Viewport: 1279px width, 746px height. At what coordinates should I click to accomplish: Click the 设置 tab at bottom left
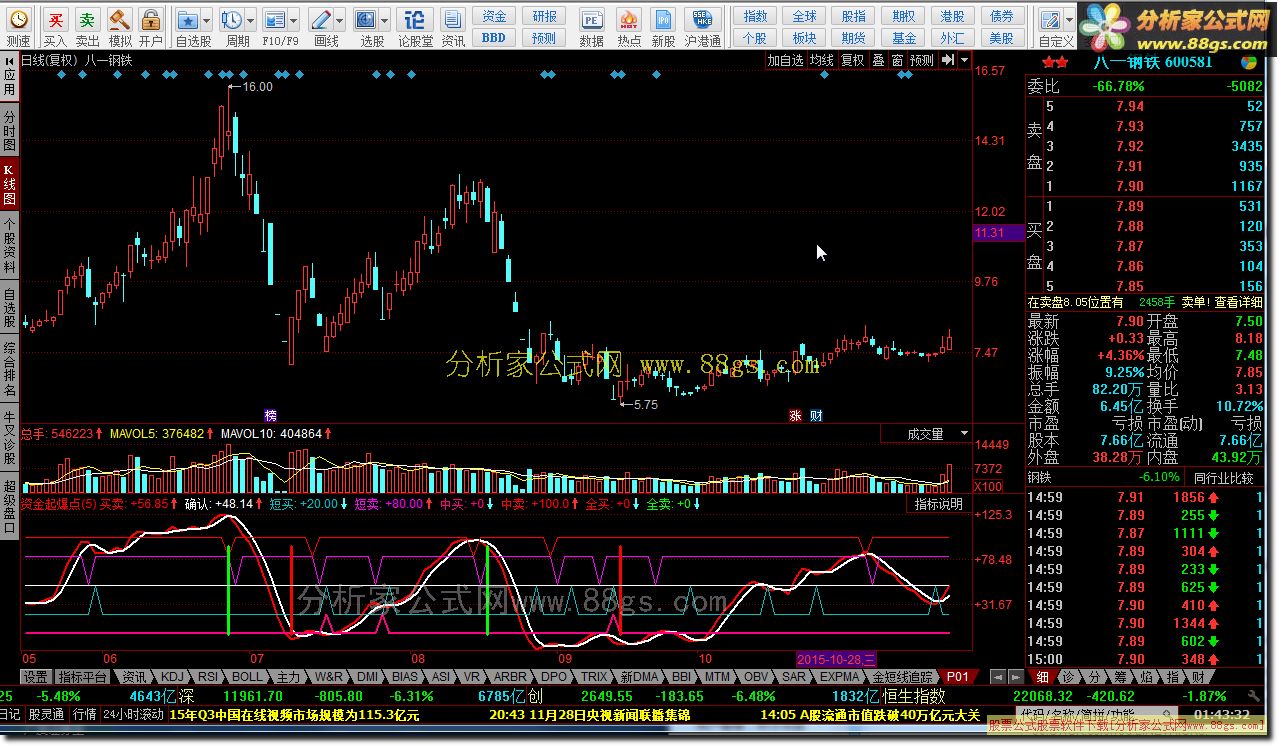click(35, 677)
